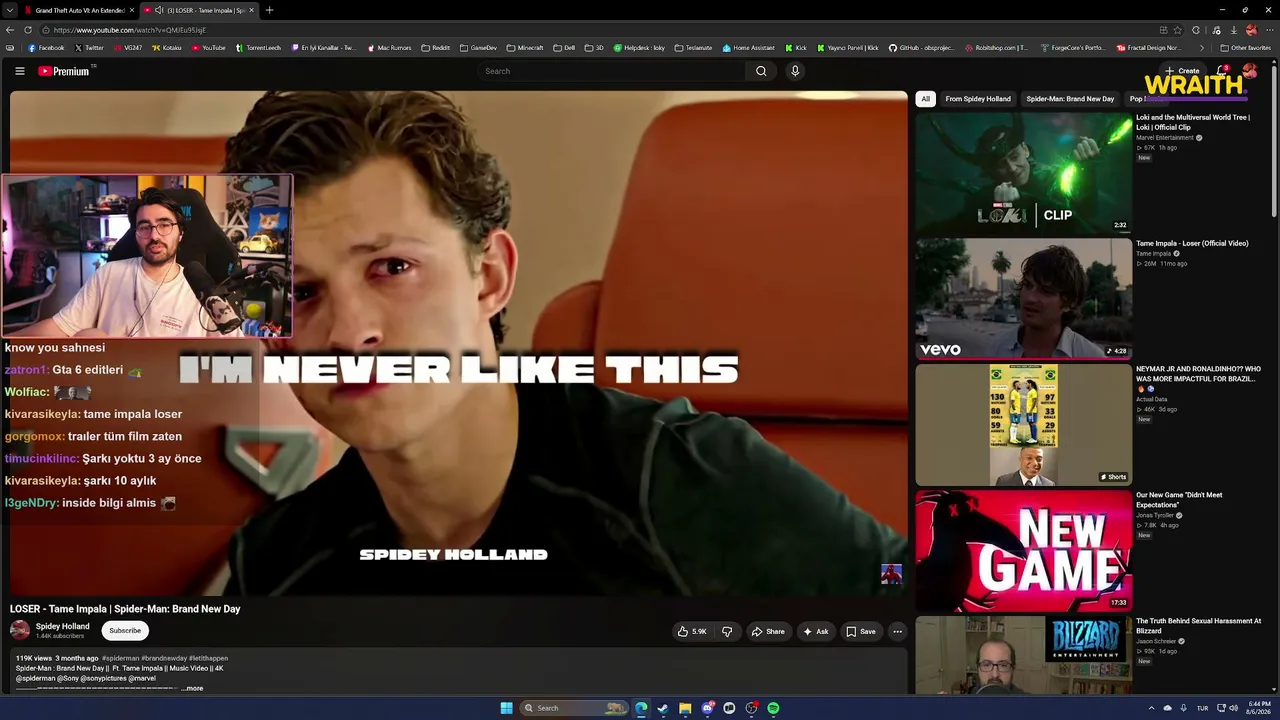Click the #spiderman hashtag

[120, 658]
